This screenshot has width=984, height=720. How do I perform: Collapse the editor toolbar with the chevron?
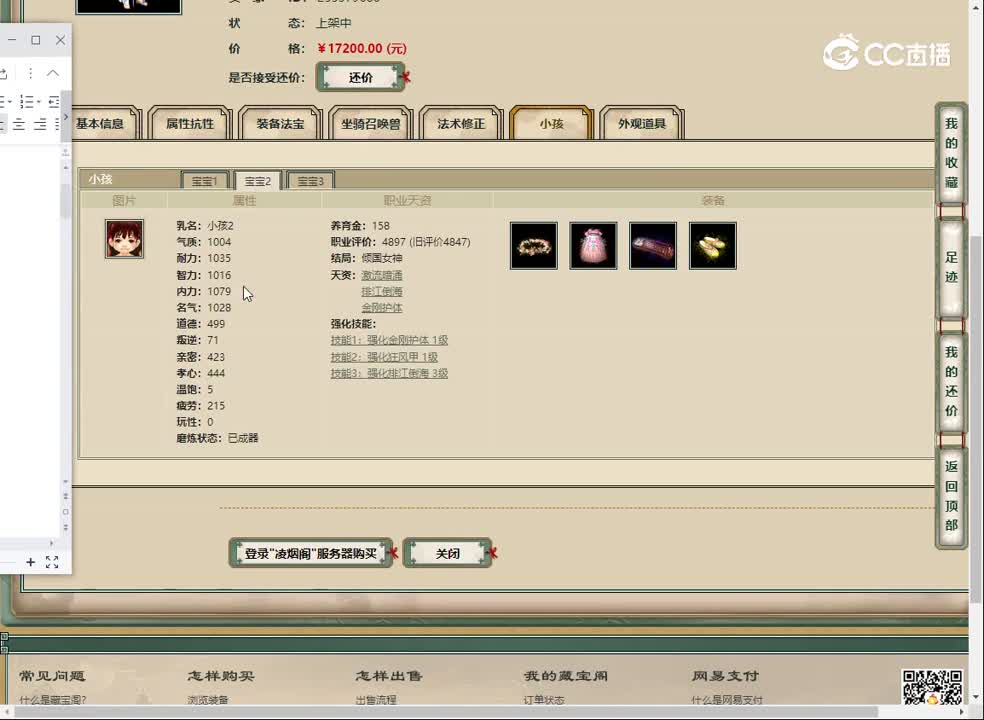point(53,72)
